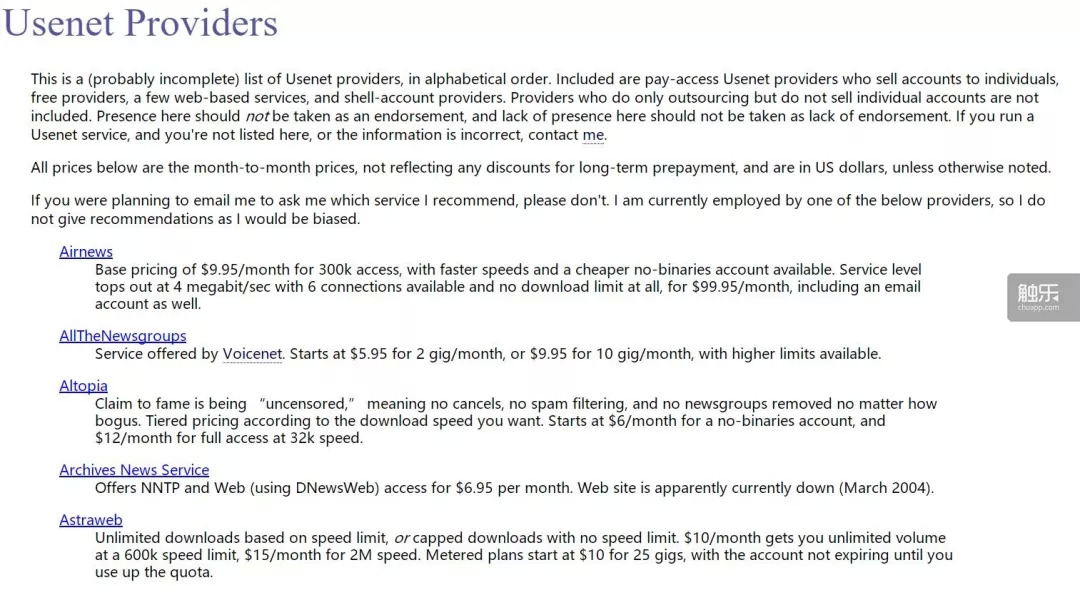Open the Archives News Service link
This screenshot has width=1080, height=595.
(134, 470)
